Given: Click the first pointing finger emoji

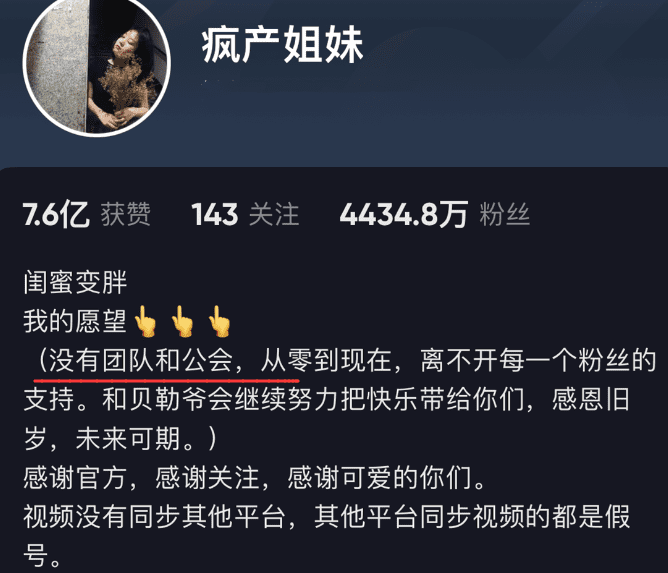Looking at the screenshot, I should pyautogui.click(x=145, y=321).
